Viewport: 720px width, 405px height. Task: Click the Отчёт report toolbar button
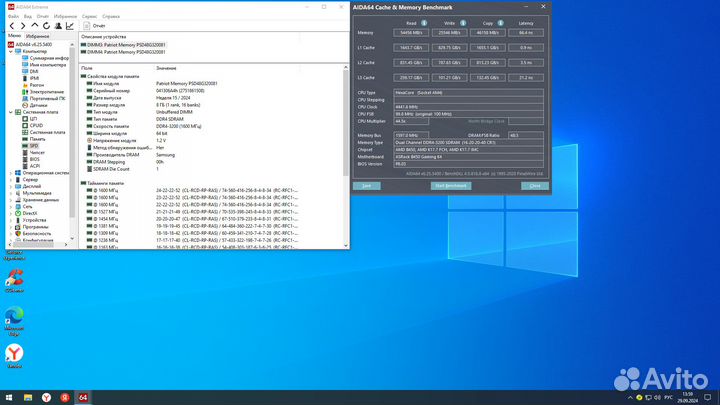pyautogui.click(x=95, y=26)
